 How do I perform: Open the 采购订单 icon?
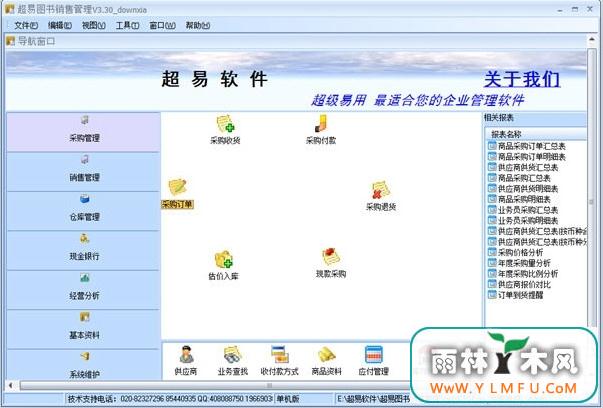(x=177, y=193)
